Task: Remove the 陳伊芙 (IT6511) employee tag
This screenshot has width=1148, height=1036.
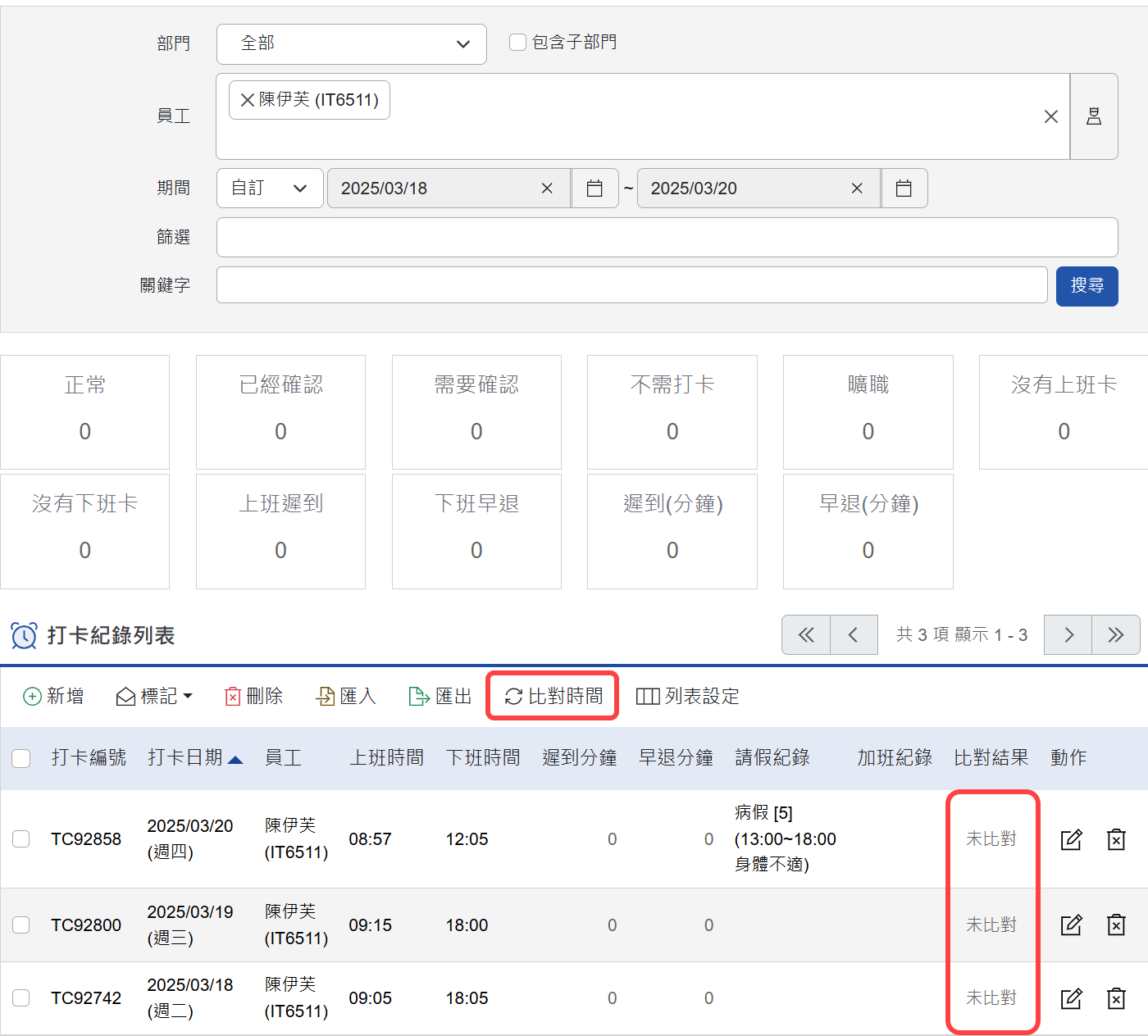Action: (x=247, y=100)
